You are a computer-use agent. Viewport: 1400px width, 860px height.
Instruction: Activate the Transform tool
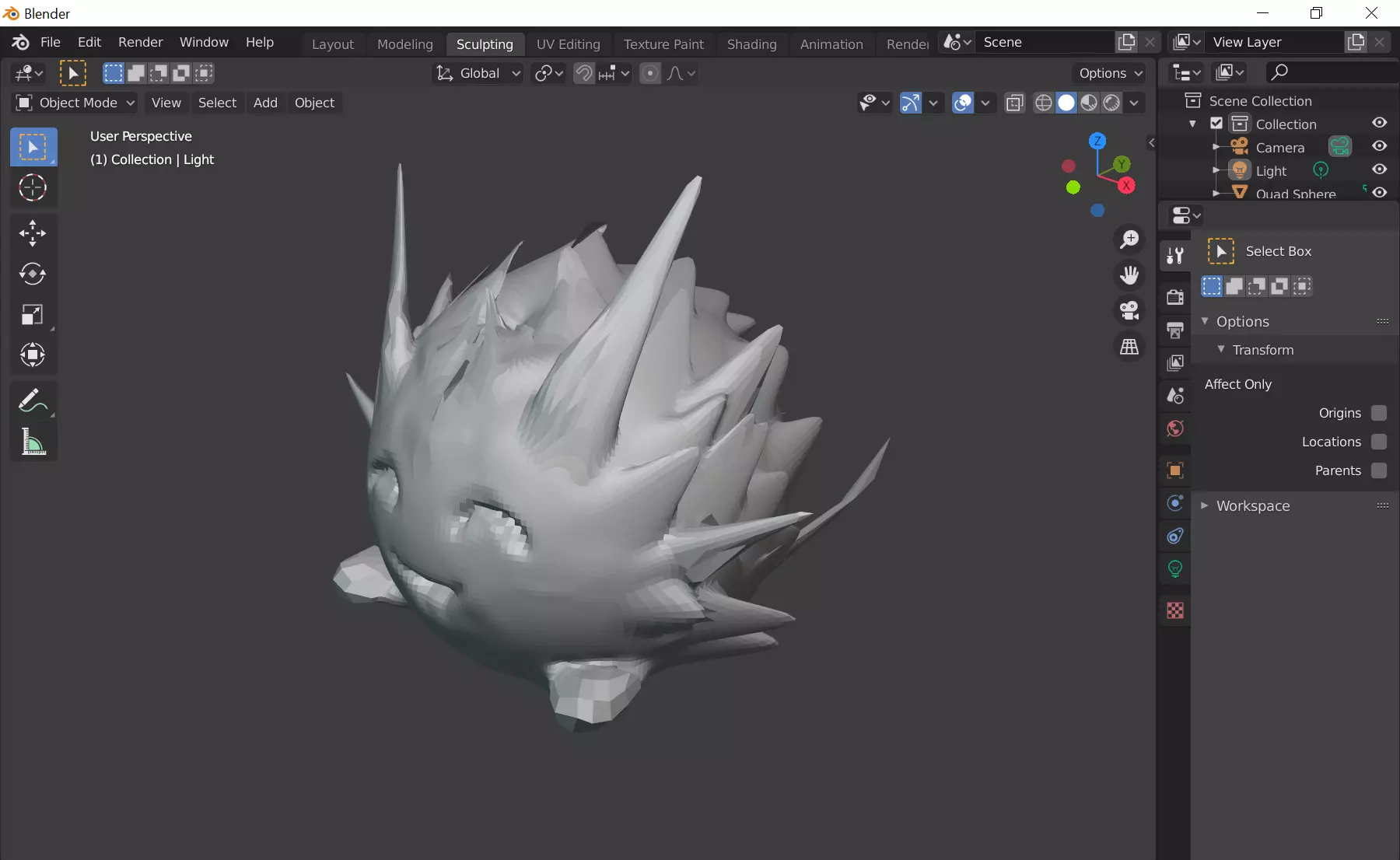(x=33, y=355)
